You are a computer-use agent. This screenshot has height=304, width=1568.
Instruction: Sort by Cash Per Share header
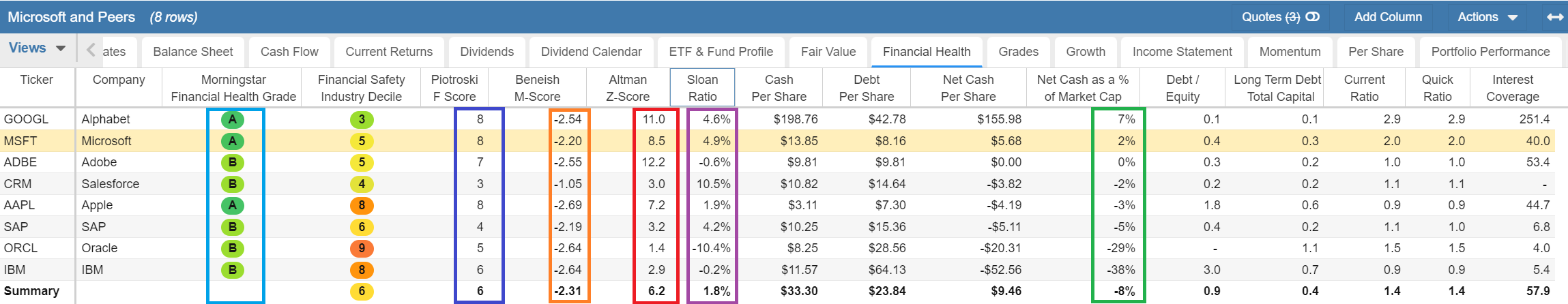[x=779, y=88]
